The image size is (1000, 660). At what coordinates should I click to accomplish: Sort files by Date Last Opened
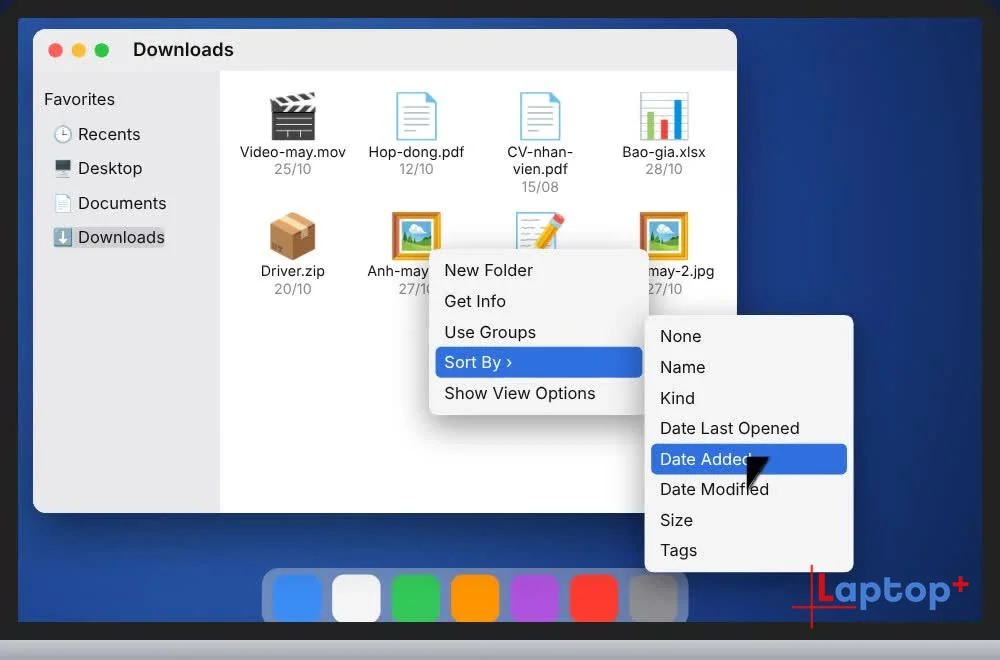749,429
